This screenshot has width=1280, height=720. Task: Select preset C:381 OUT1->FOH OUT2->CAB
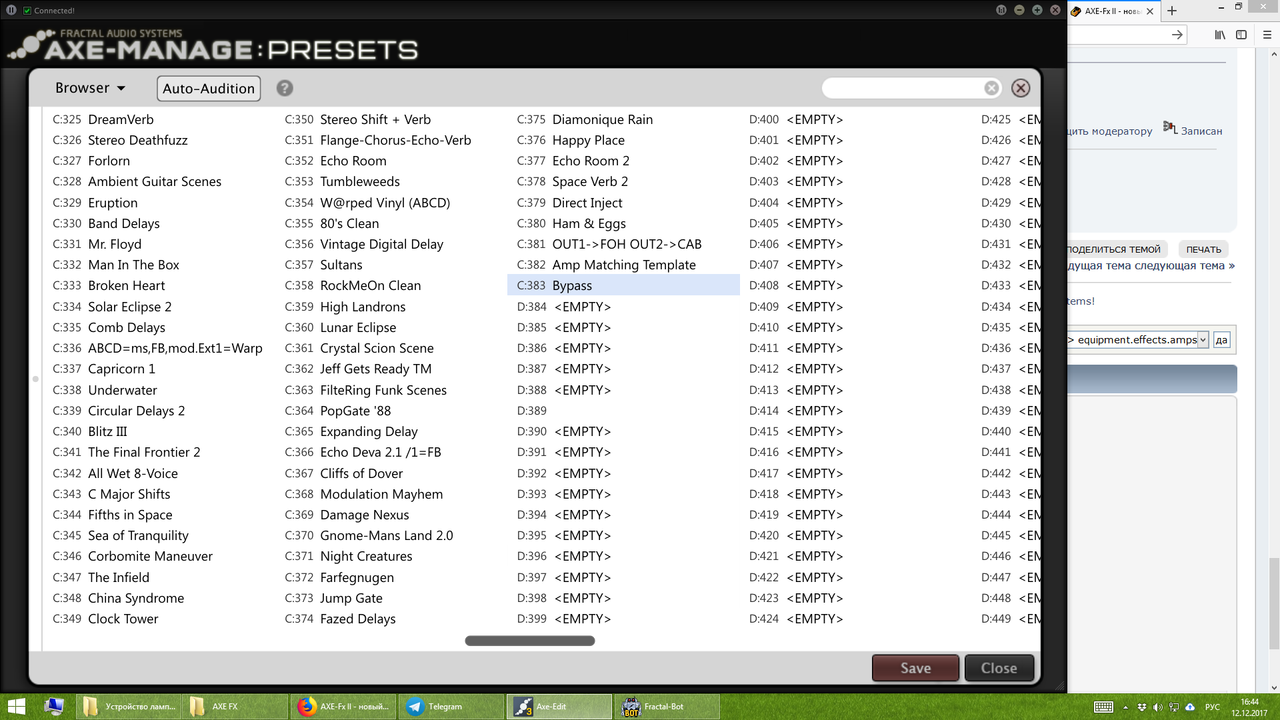624,244
